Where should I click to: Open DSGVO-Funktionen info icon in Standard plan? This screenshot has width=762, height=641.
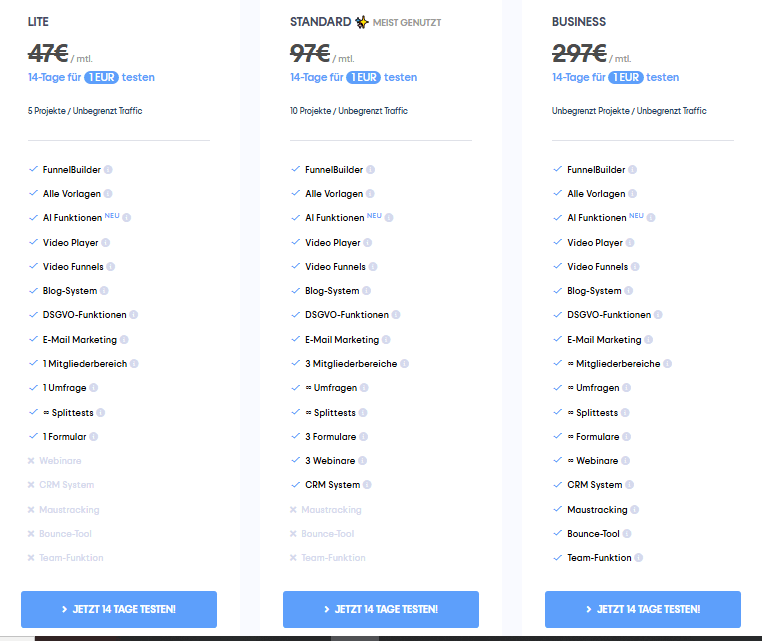click(x=397, y=315)
